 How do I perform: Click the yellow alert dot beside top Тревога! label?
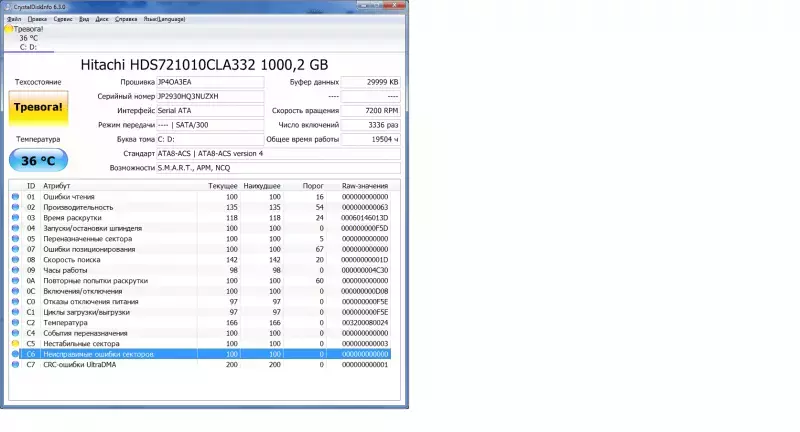pyautogui.click(x=9, y=29)
